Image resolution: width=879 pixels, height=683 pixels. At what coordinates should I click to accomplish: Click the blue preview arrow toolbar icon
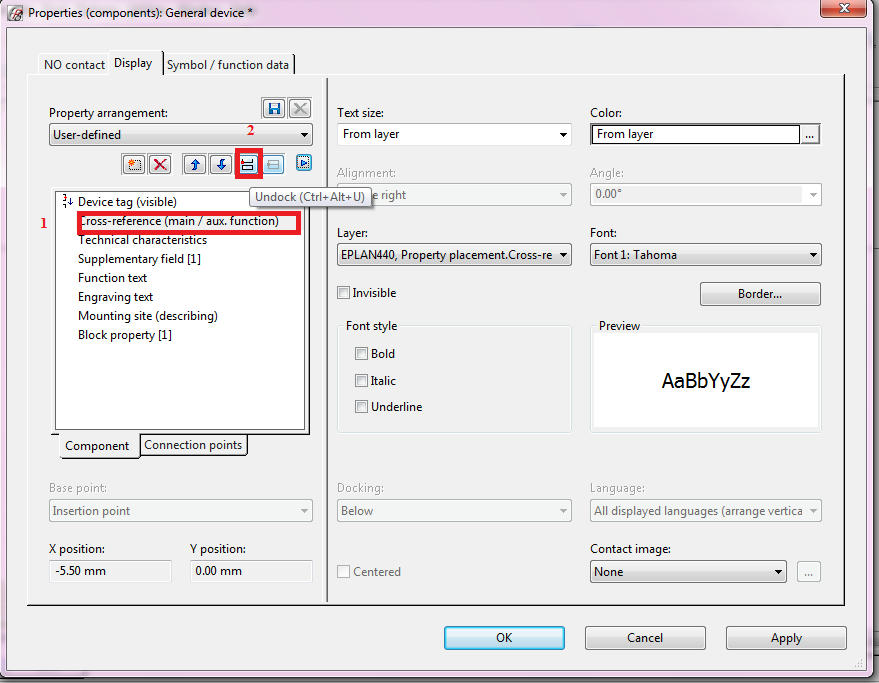tap(303, 163)
